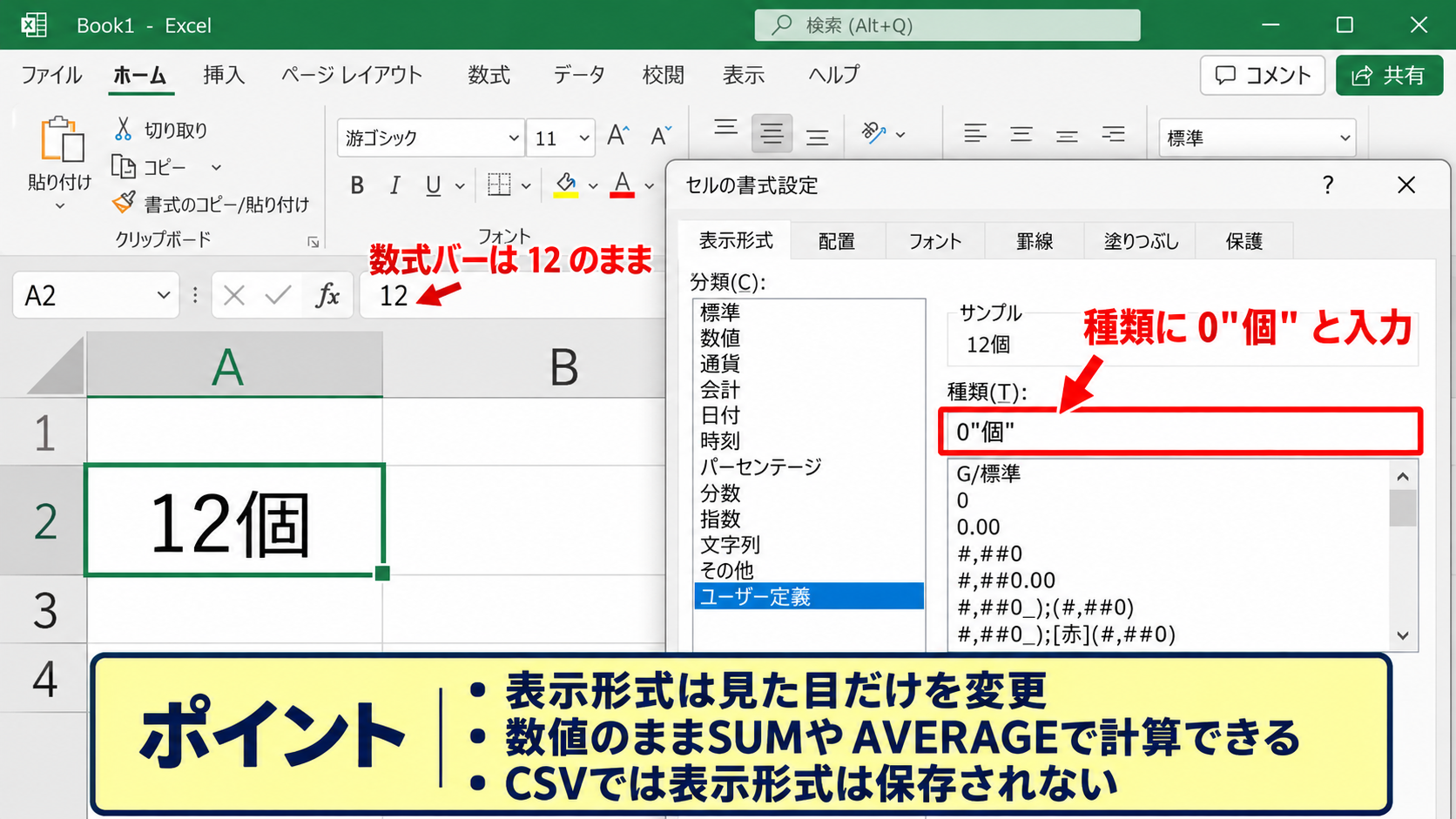Increase font size with large A icon
The width and height of the screenshot is (1456, 819).
[618, 136]
